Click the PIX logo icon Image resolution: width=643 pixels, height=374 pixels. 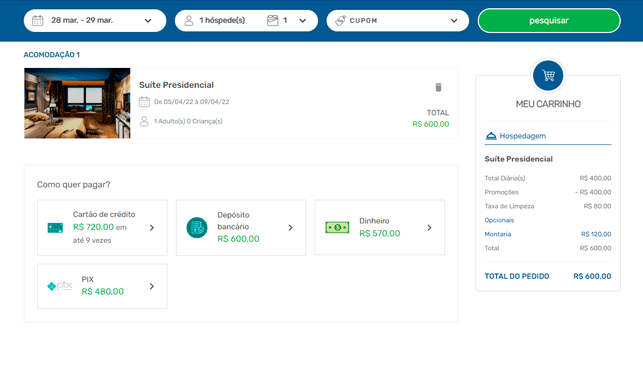pyautogui.click(x=60, y=286)
